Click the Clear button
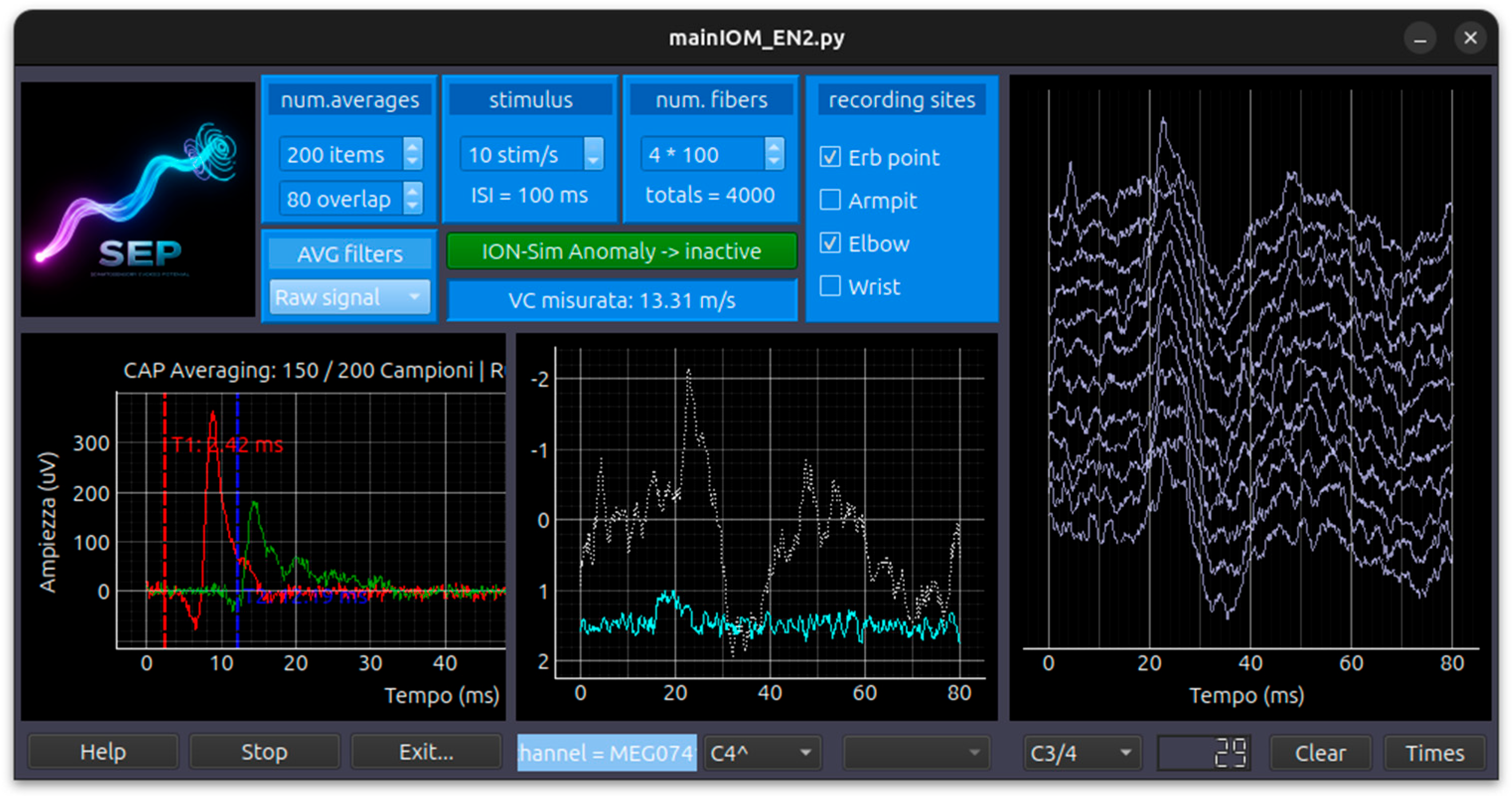Image resolution: width=1512 pixels, height=796 pixels. point(1320,753)
